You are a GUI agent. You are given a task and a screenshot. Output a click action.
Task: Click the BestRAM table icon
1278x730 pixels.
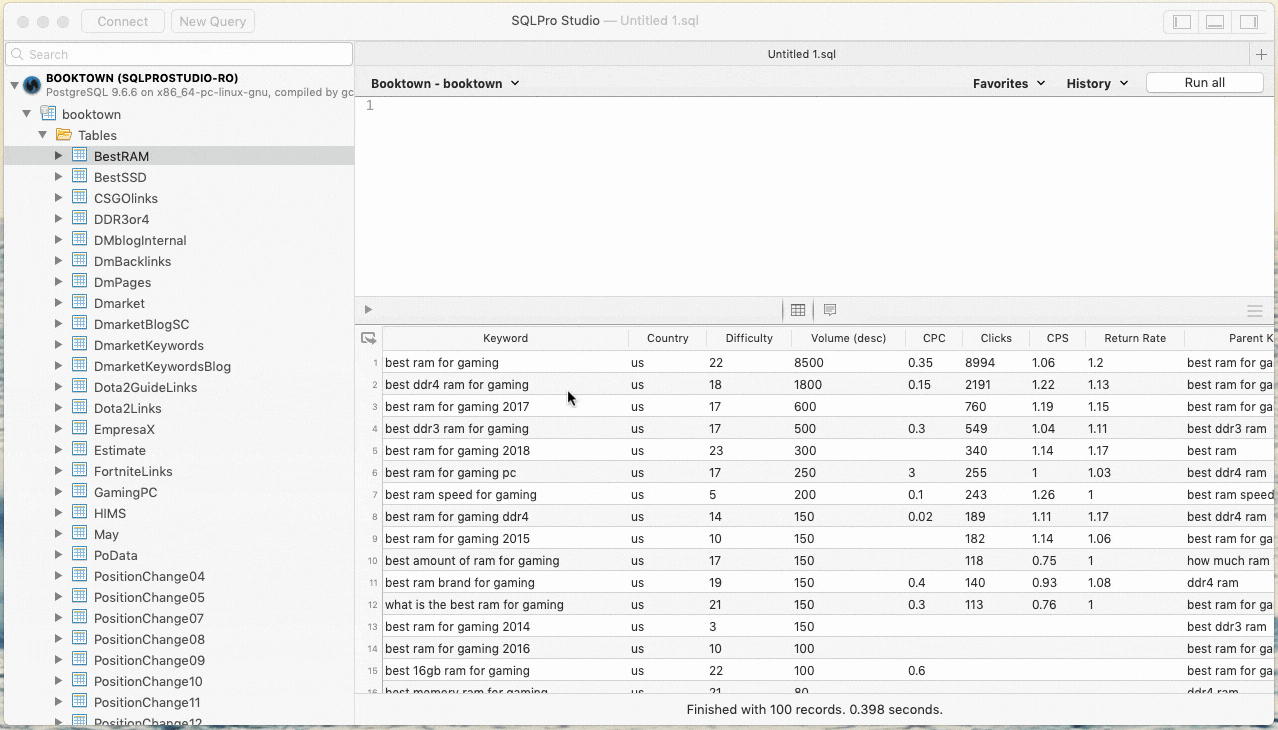(80, 155)
